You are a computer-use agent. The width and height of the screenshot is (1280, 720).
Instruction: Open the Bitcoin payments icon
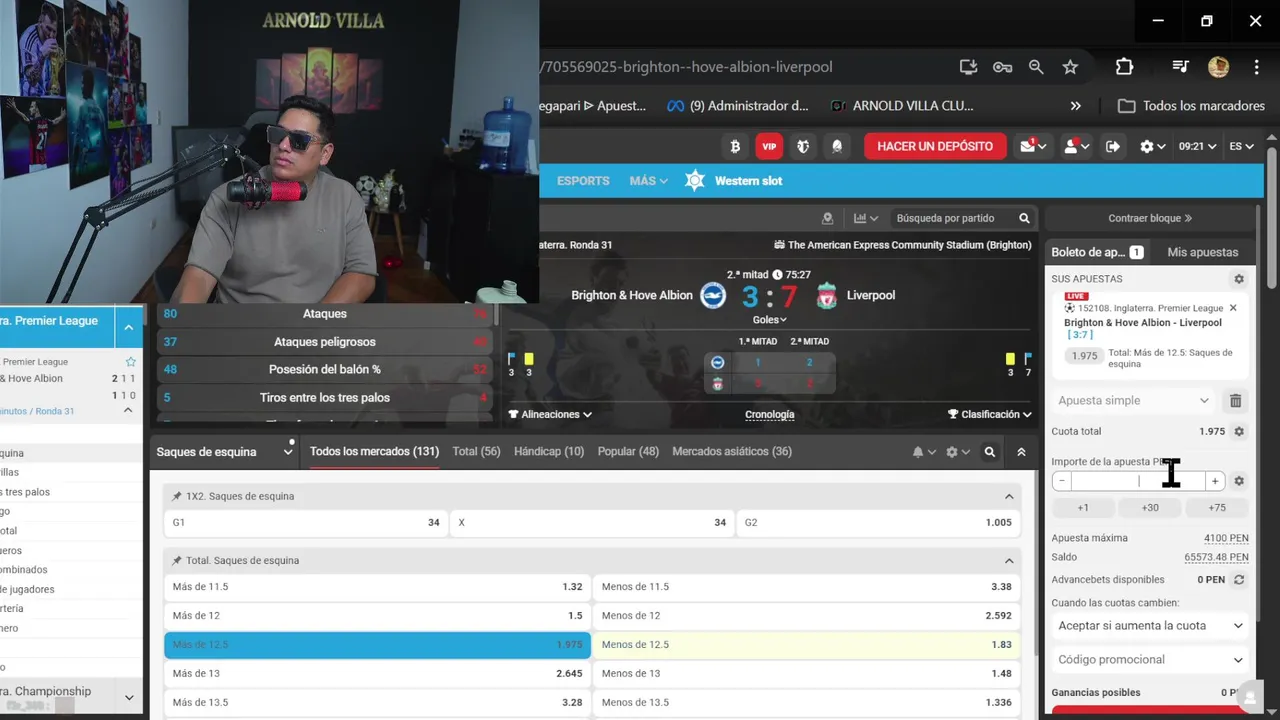click(735, 146)
